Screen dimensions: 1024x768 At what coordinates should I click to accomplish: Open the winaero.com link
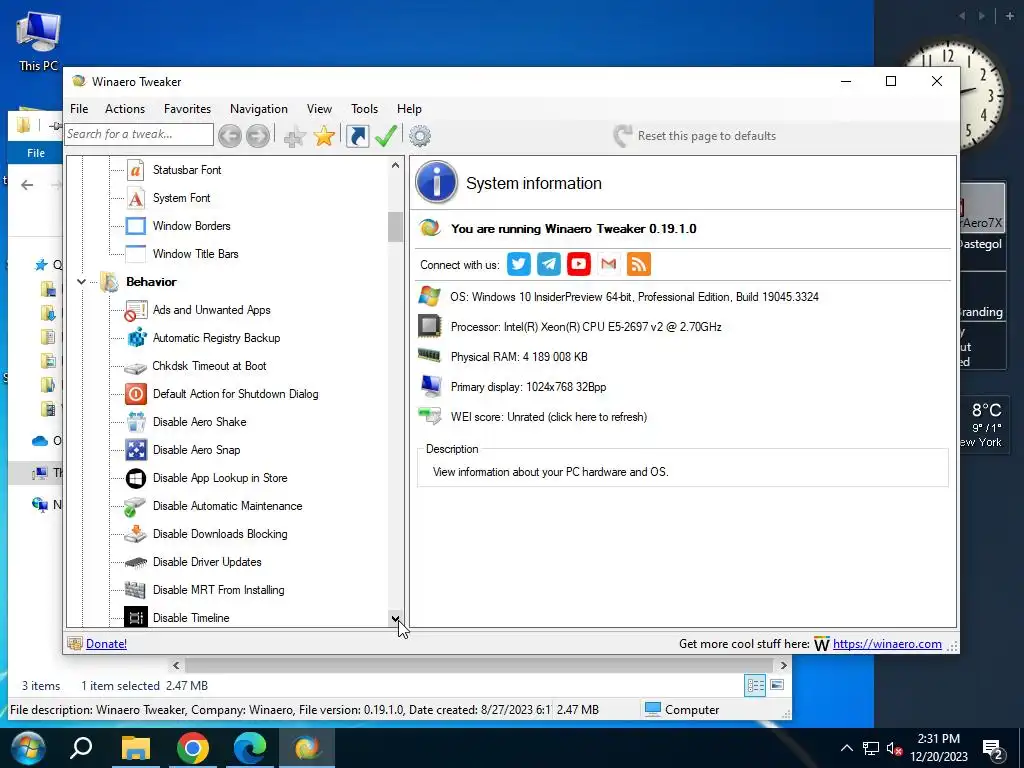point(887,644)
